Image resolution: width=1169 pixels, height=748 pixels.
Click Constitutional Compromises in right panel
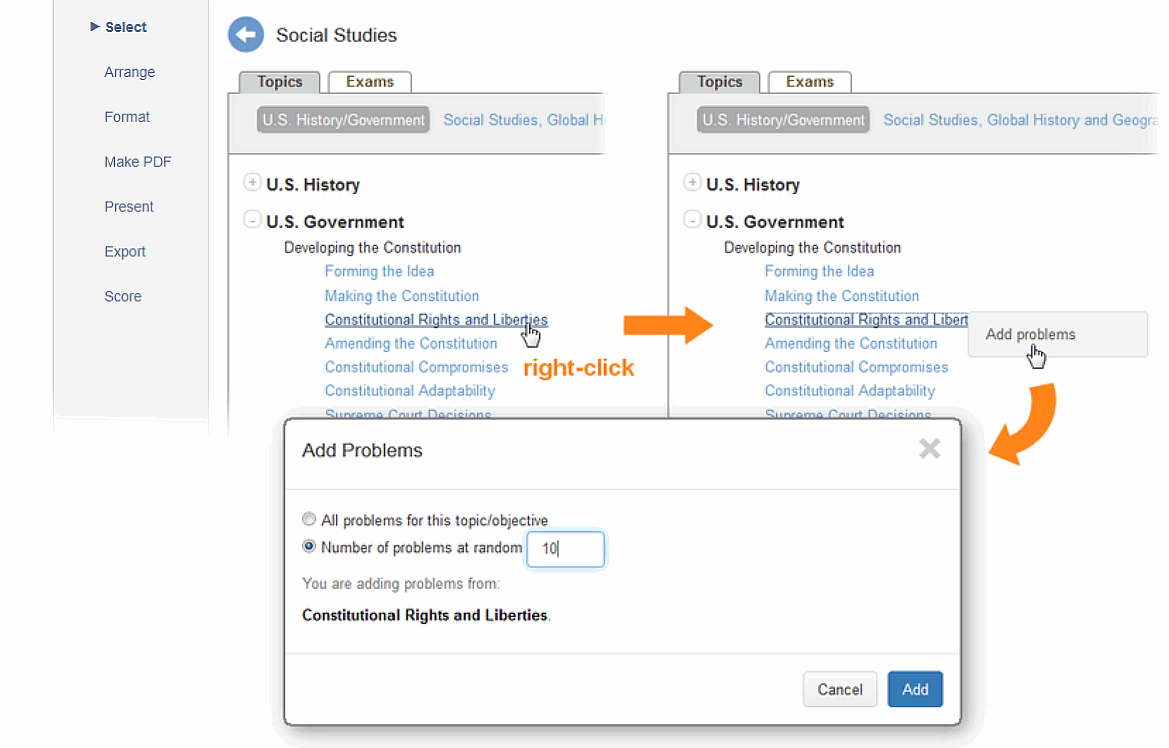[x=856, y=367]
